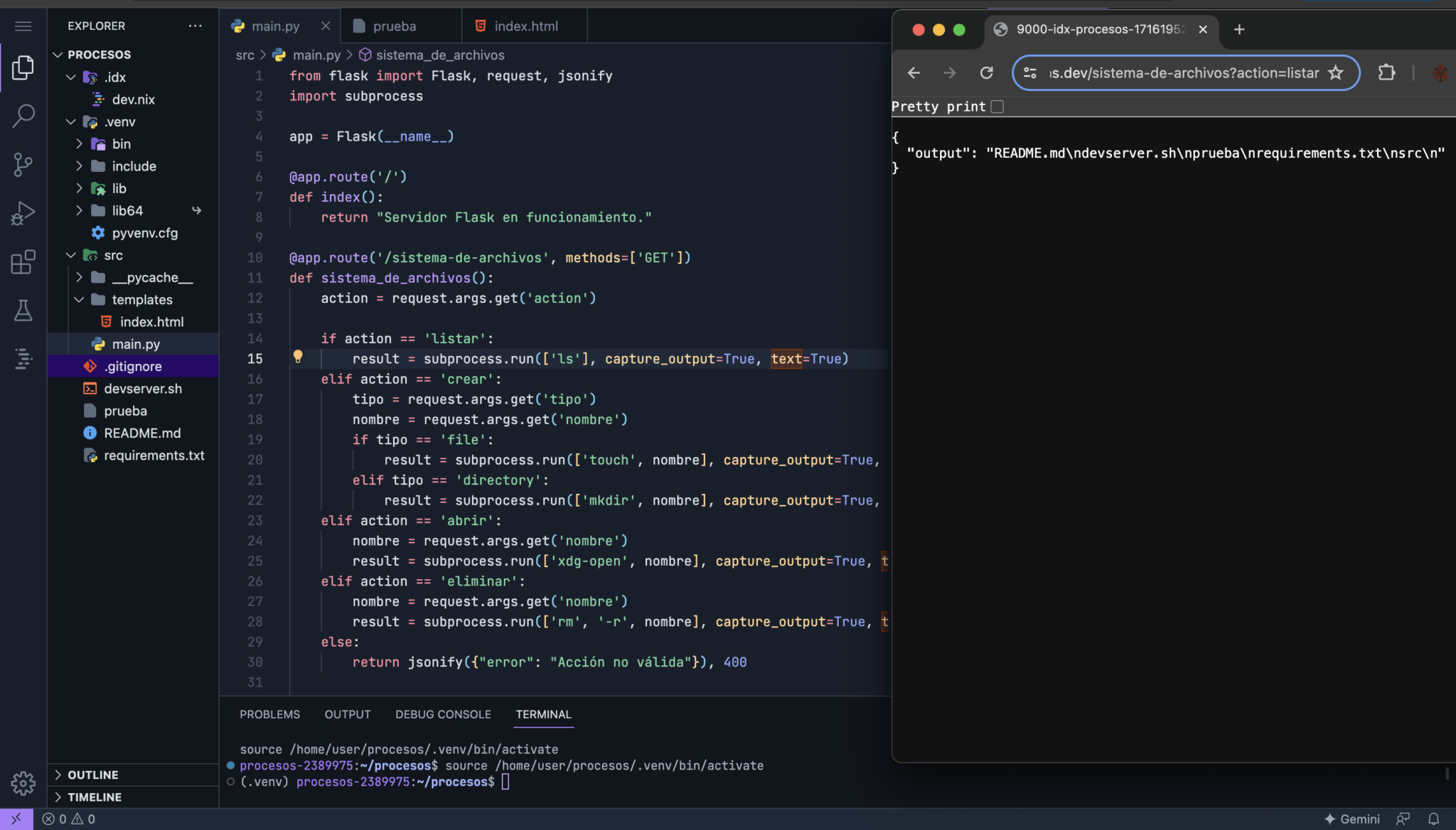Click the lightbulb code action on line 15
This screenshot has width=1456, height=830.
299,357
